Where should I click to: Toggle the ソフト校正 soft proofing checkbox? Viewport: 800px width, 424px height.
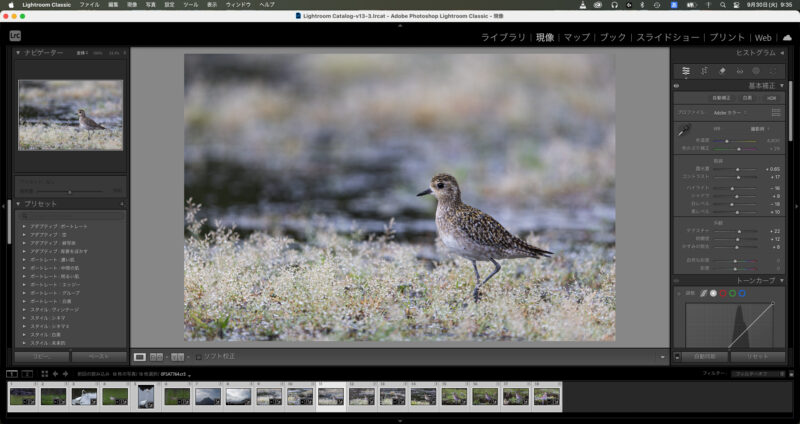pyautogui.click(x=198, y=356)
